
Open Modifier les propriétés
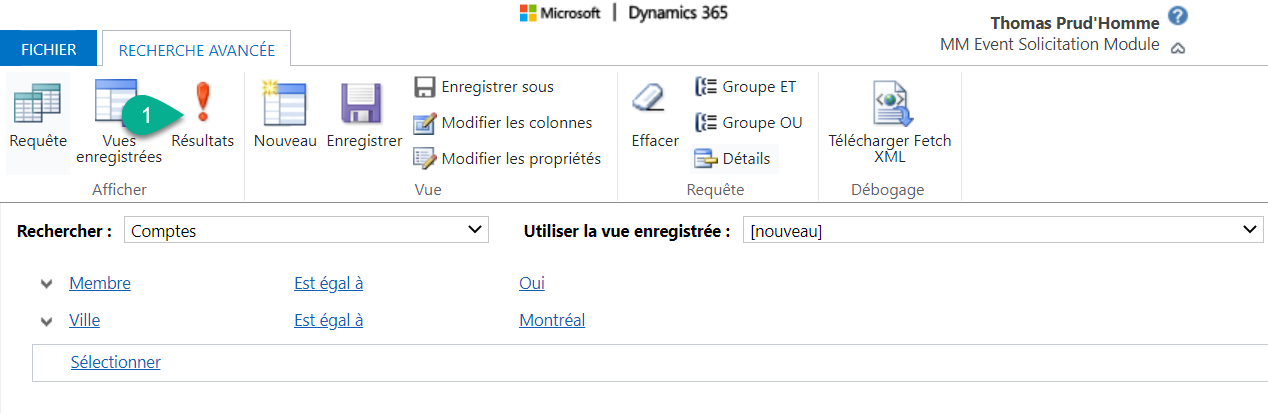[508, 158]
